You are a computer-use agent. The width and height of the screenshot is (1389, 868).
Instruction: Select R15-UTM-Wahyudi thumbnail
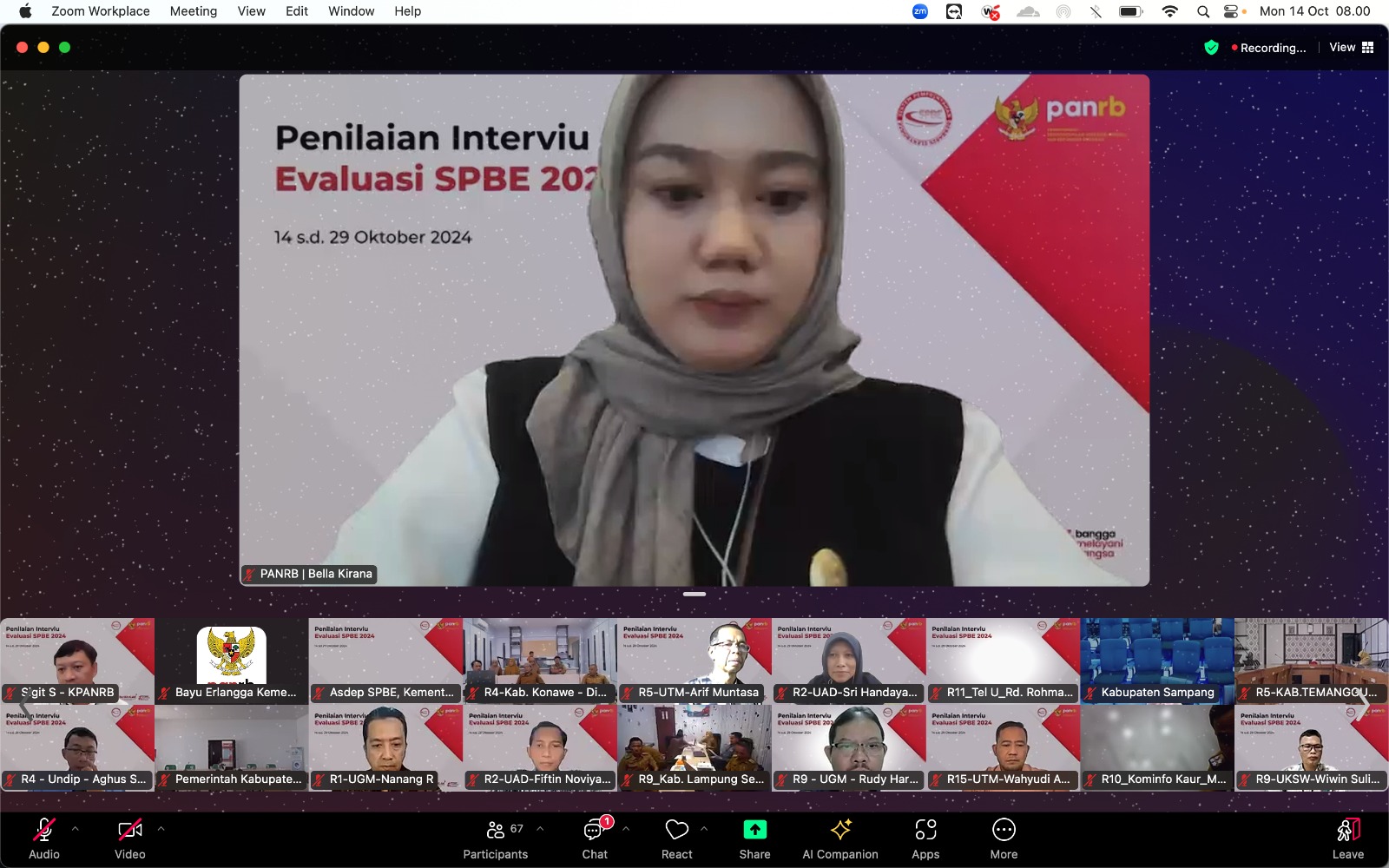click(1004, 746)
